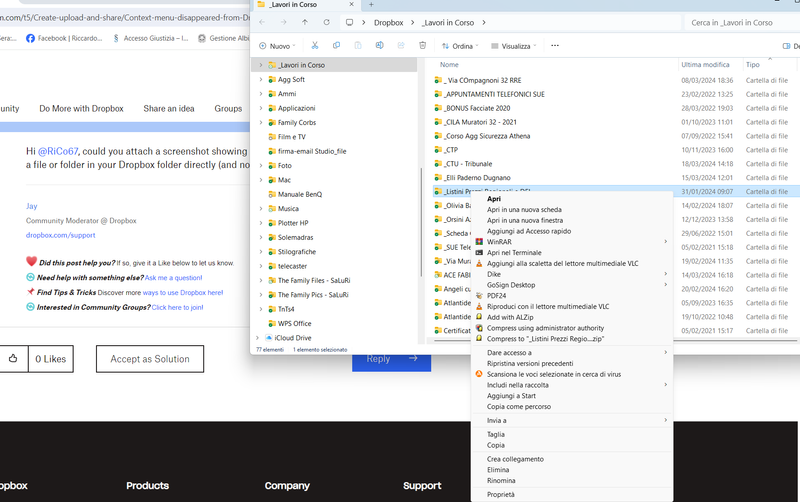Click the 0 Likes counter button
This screenshot has width=800, height=502.
click(x=51, y=359)
